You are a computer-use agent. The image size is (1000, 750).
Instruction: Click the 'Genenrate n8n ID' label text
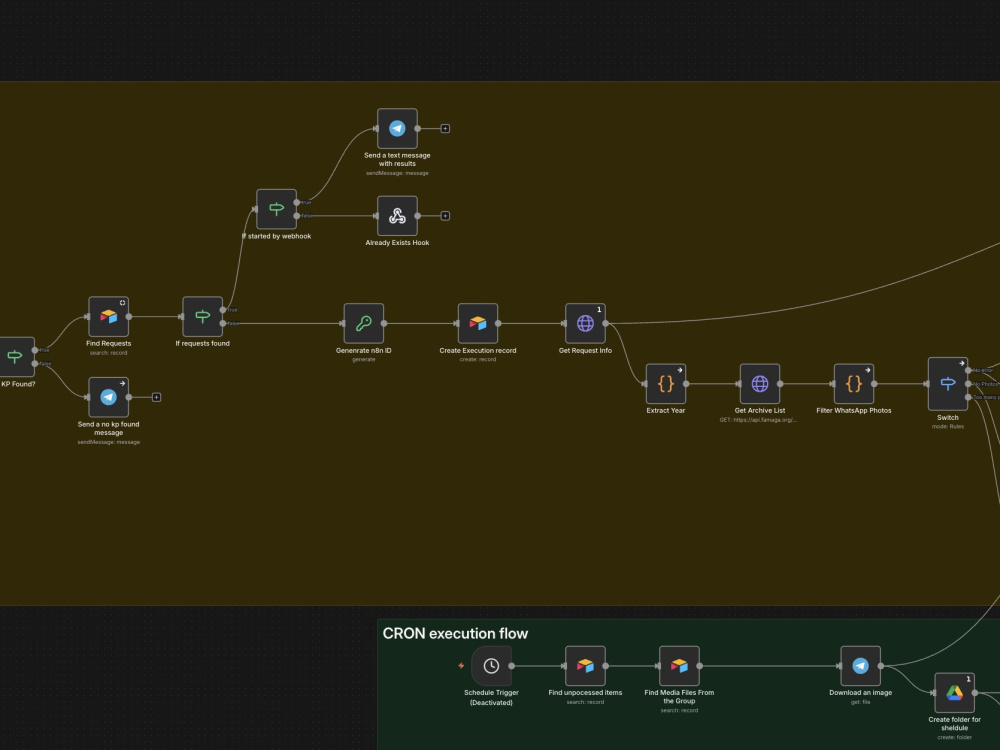(x=364, y=350)
